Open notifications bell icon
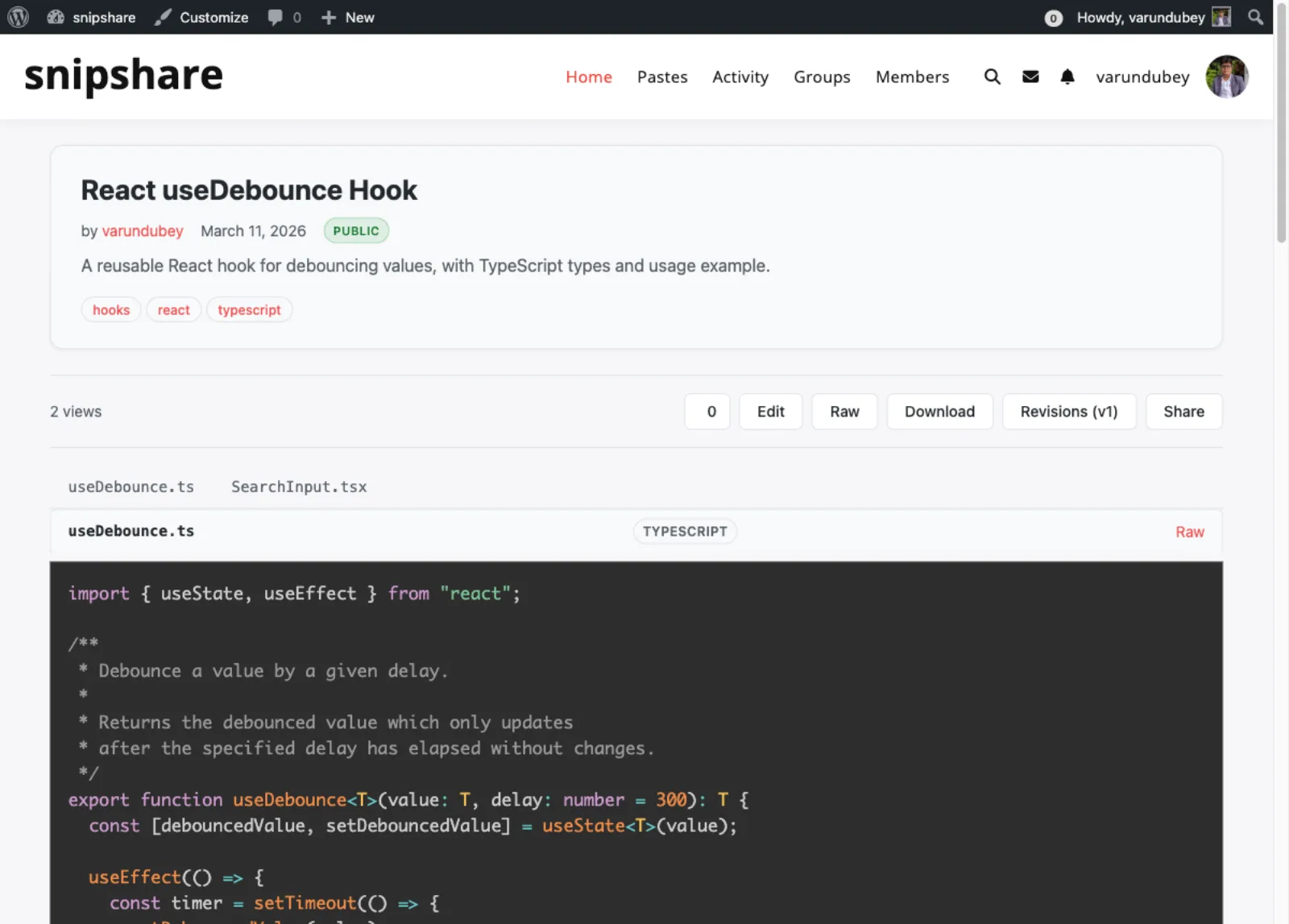This screenshot has width=1289, height=924. (1067, 77)
